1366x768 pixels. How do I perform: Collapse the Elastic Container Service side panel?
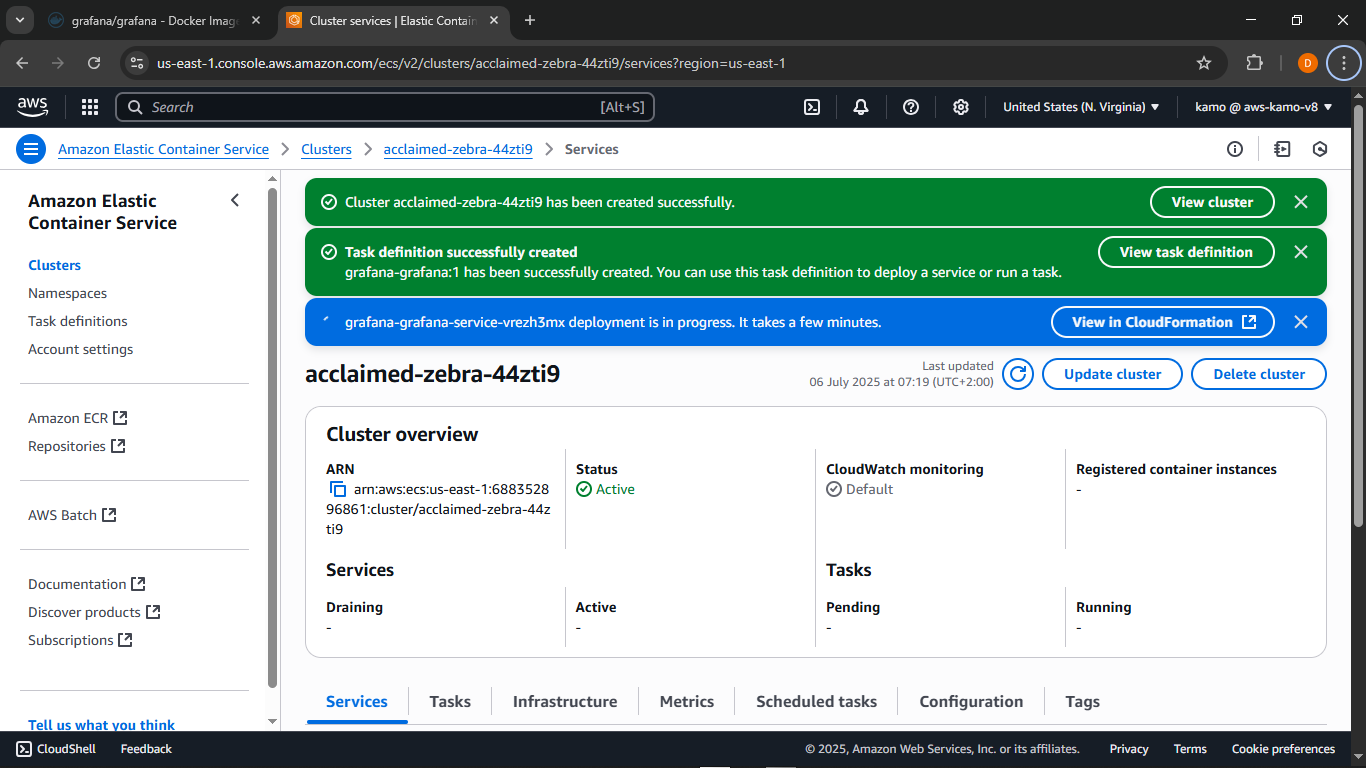(x=235, y=200)
